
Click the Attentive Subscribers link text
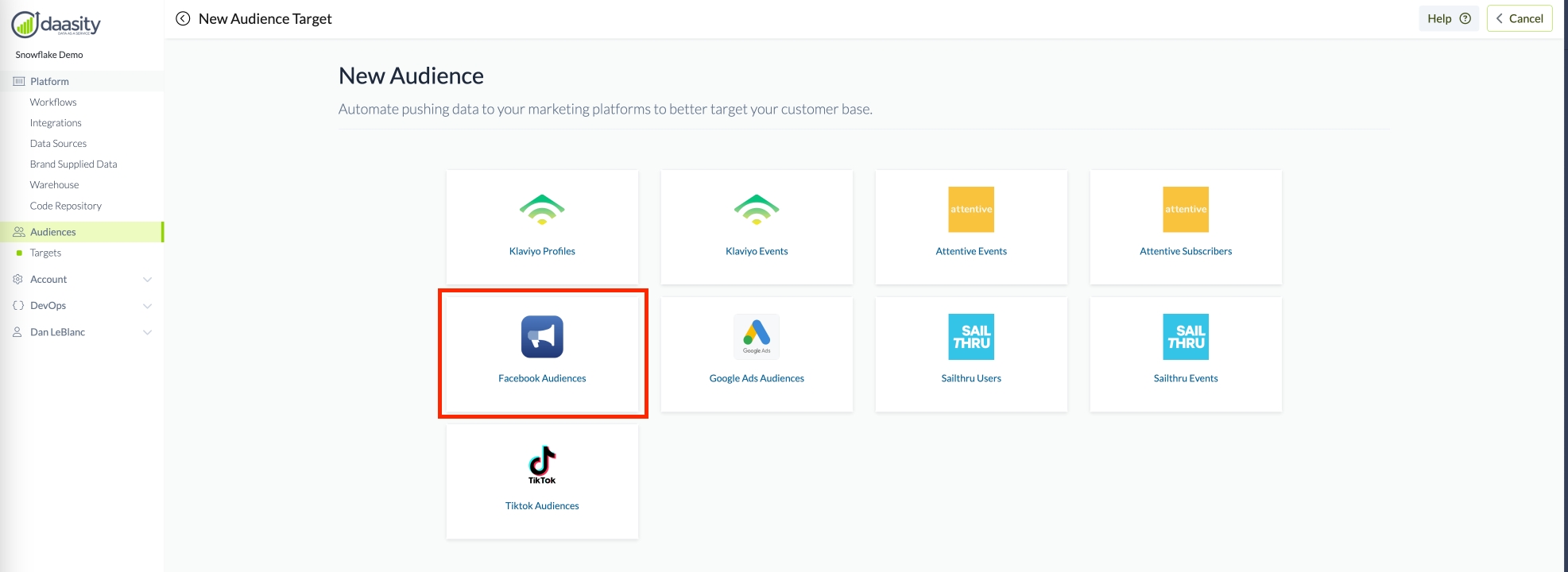pos(1186,251)
